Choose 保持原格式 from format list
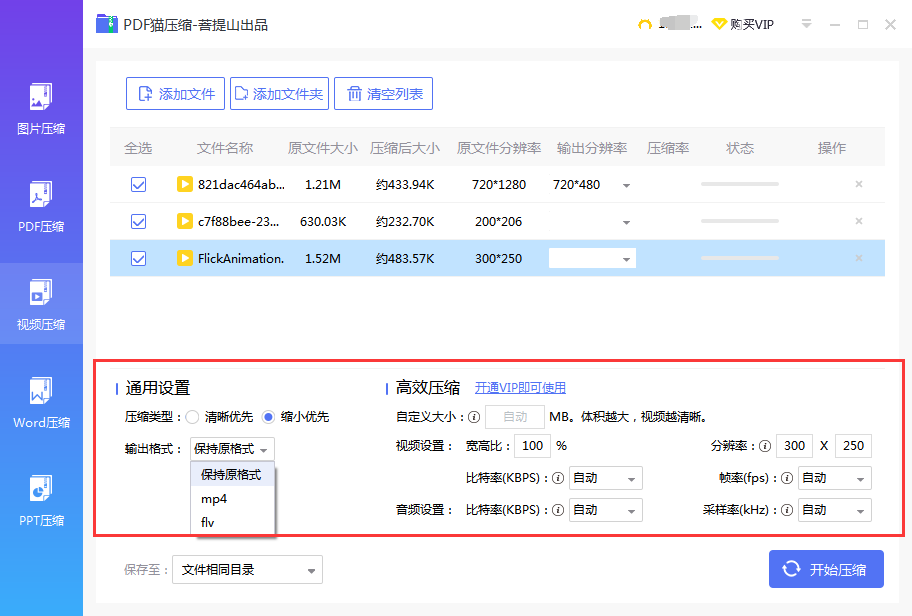 232,475
